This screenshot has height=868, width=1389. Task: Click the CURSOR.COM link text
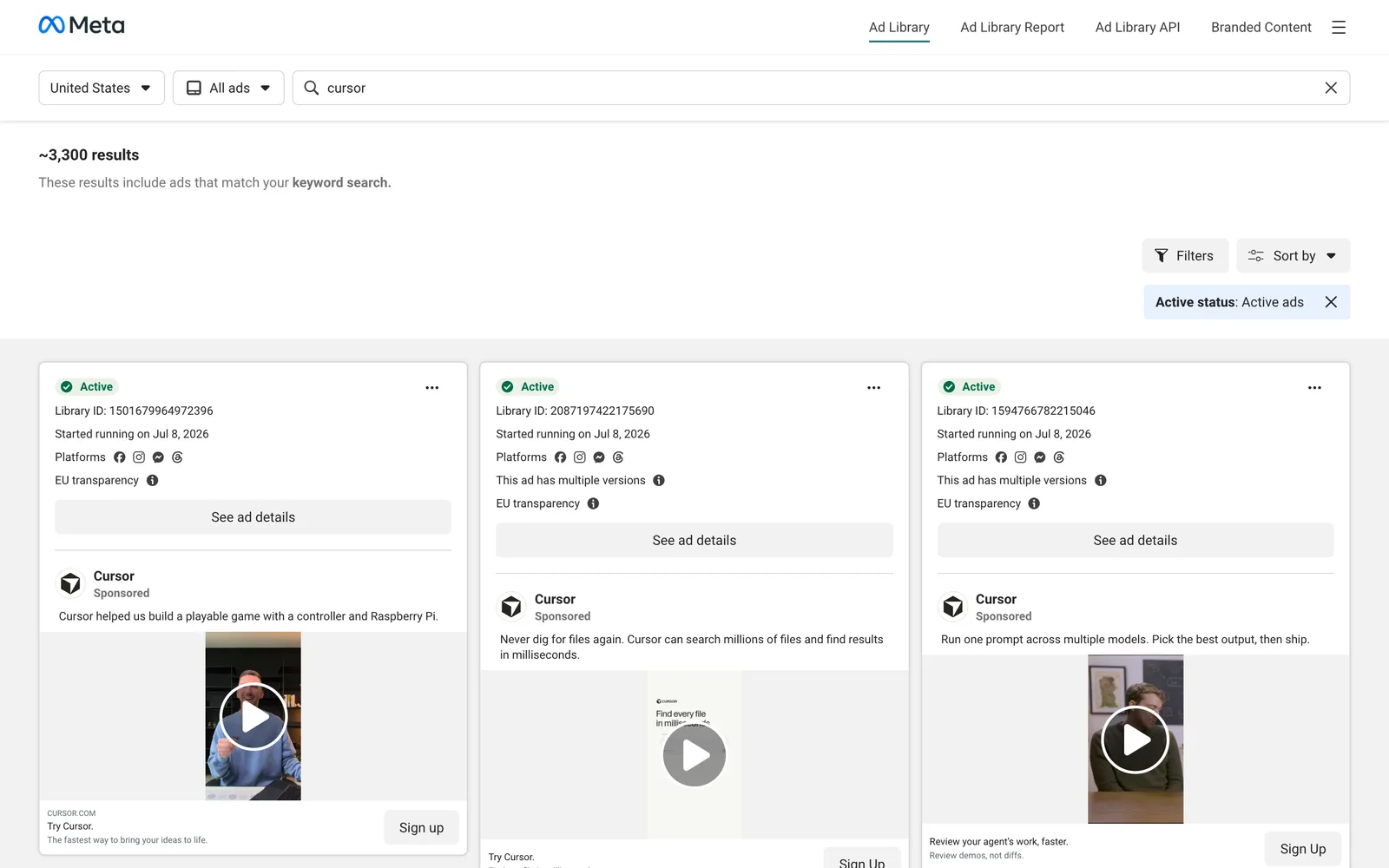click(x=71, y=813)
